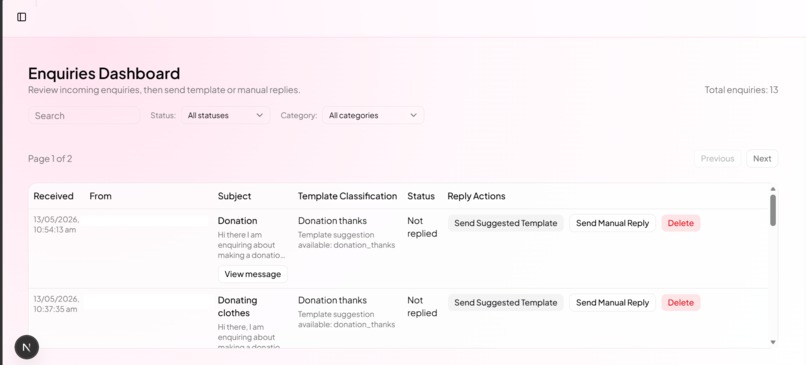Click the Template Classification column header
This screenshot has width=806, height=365.
pos(347,196)
